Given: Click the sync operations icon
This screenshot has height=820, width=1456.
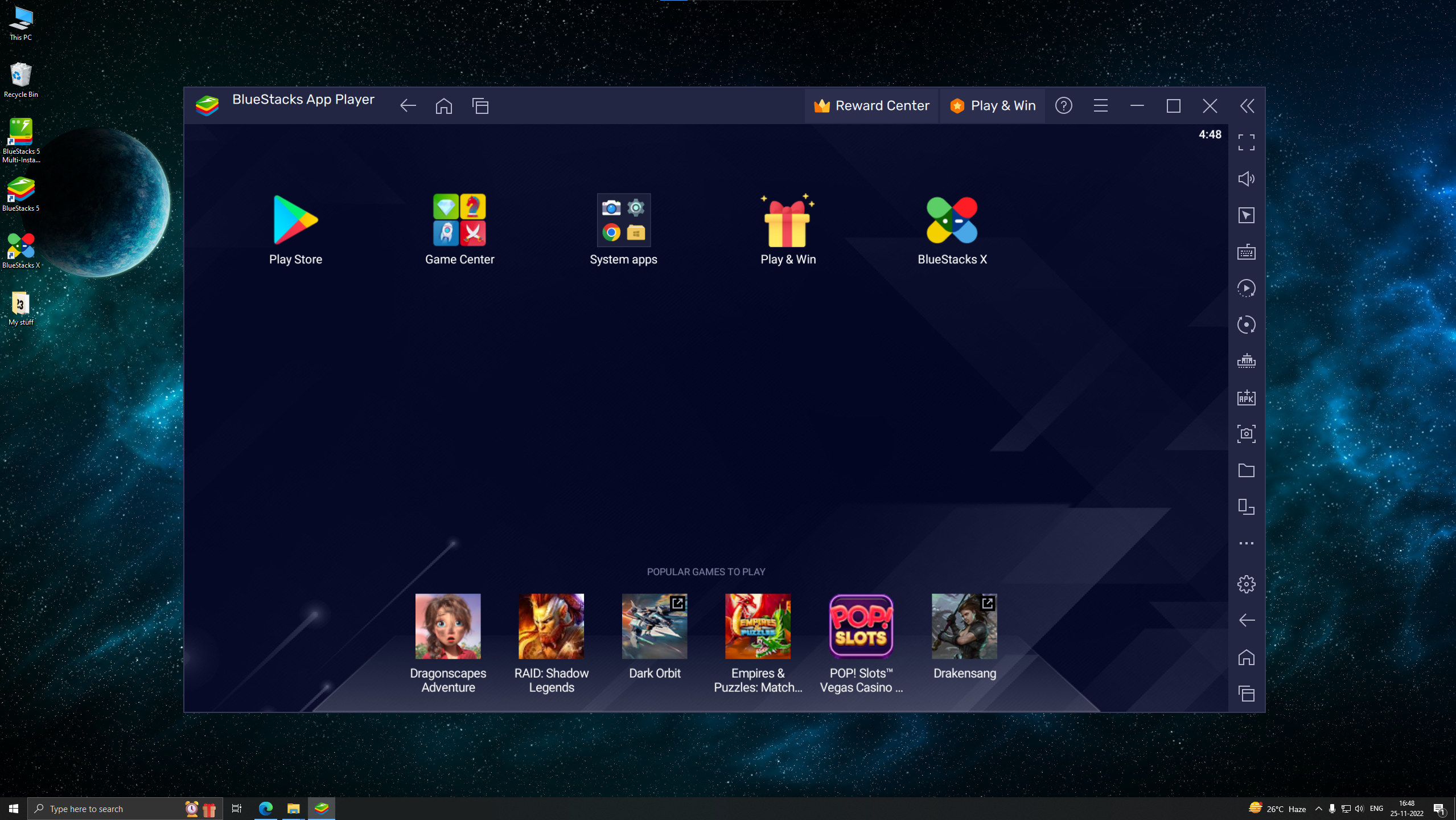Looking at the screenshot, I should tap(1246, 325).
